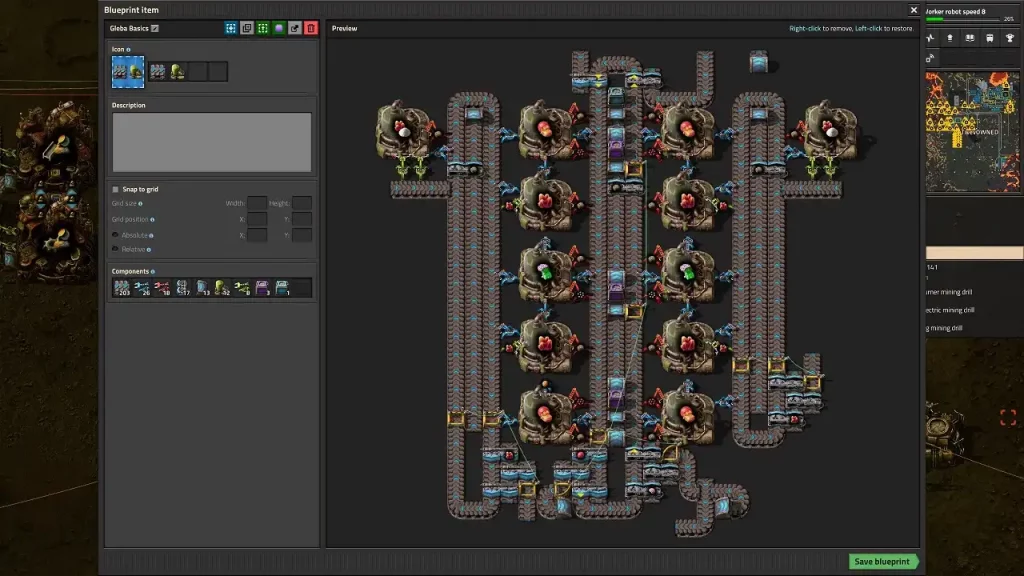Click the red inserter component showing 18

(162, 287)
